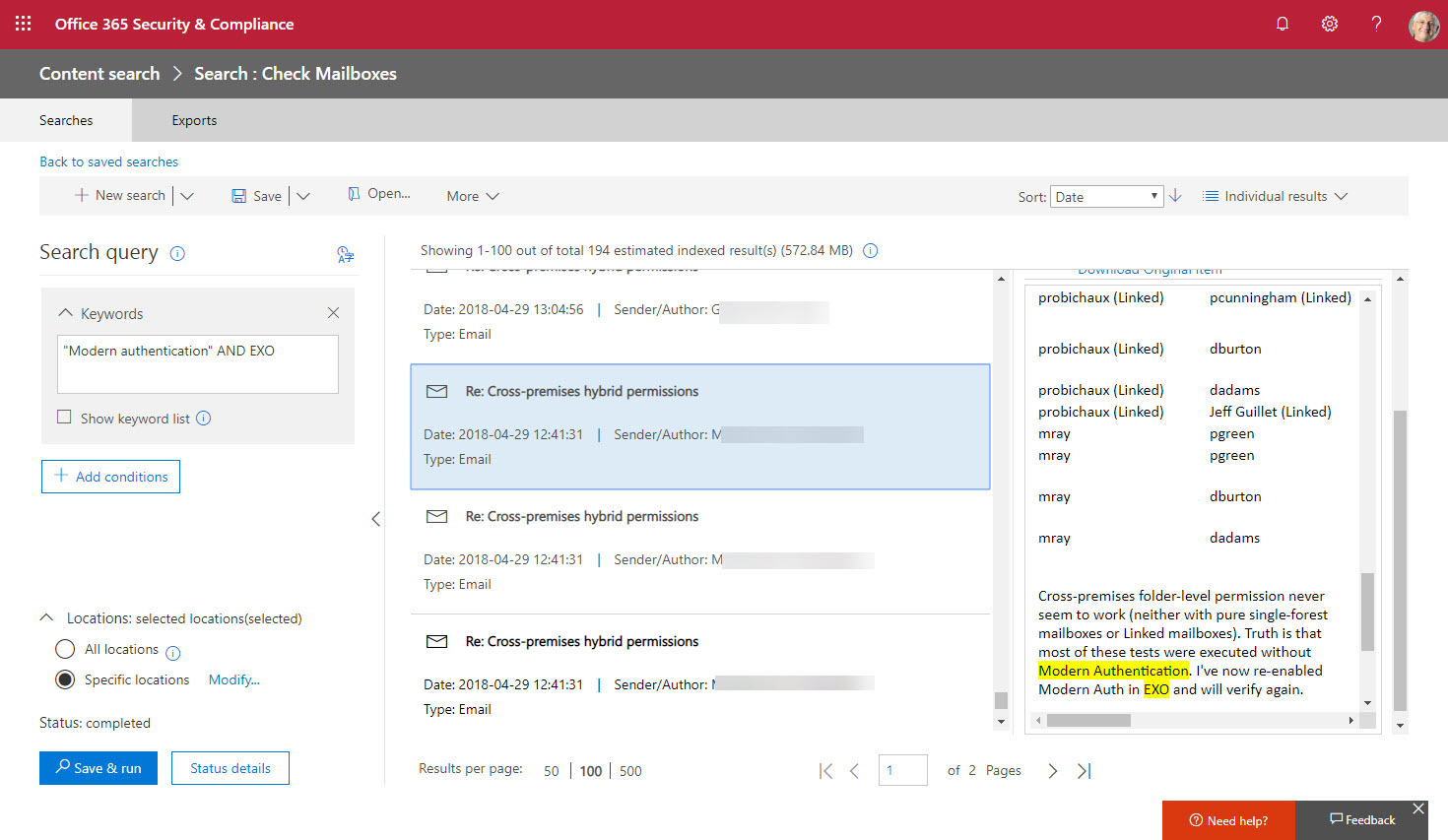Click Feedback button
This screenshot has width=1448, height=840.
1362,820
